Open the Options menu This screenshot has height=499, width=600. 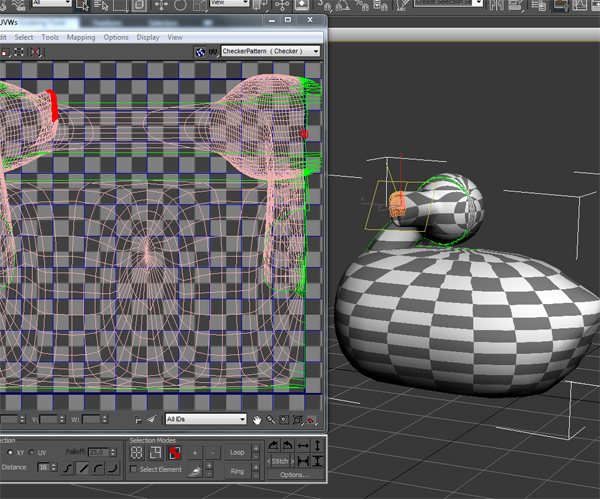pos(116,37)
